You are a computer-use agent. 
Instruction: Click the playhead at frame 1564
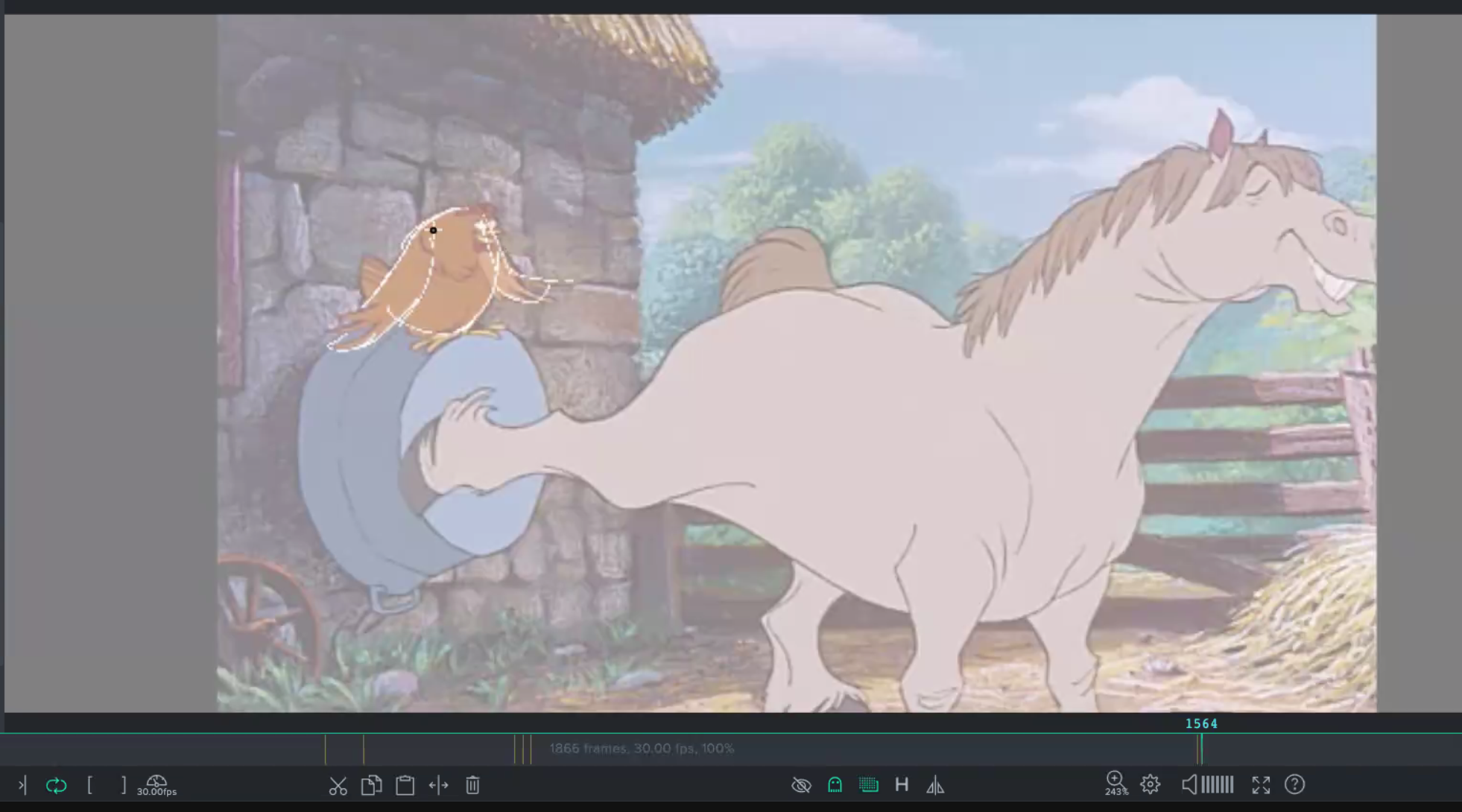(x=1200, y=749)
